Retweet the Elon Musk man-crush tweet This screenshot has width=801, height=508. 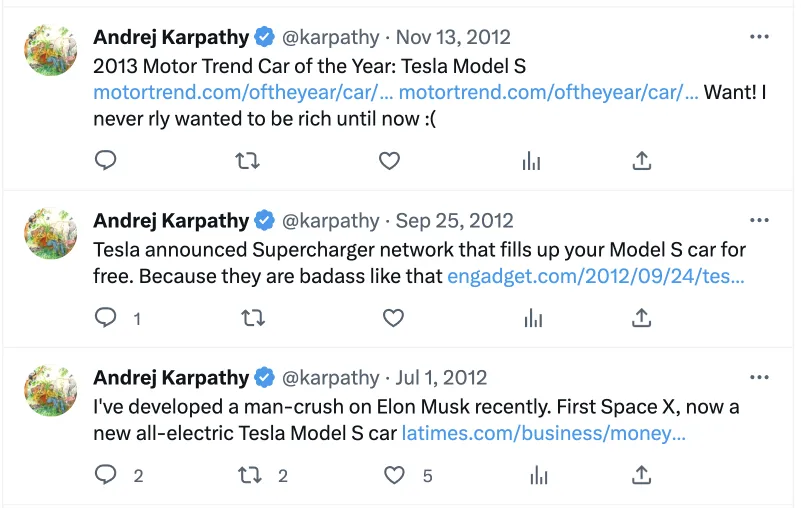tap(251, 475)
